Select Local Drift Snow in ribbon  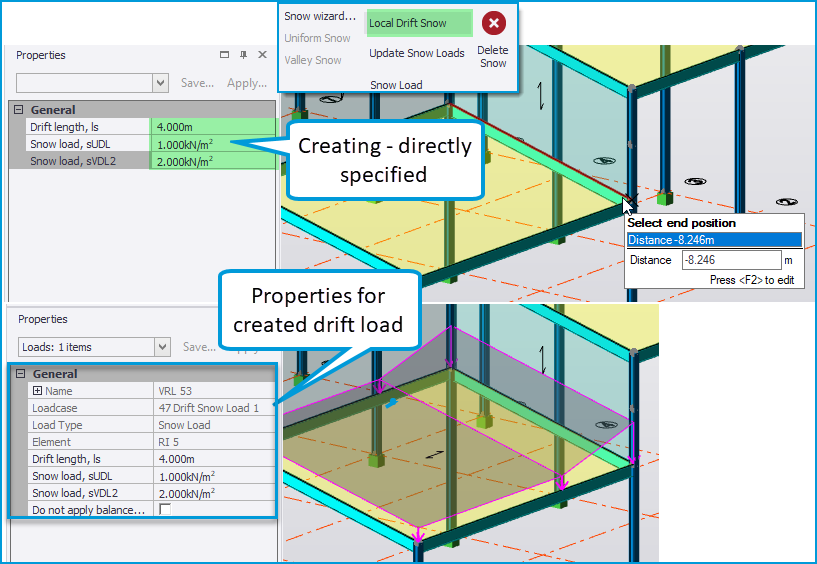point(407,23)
